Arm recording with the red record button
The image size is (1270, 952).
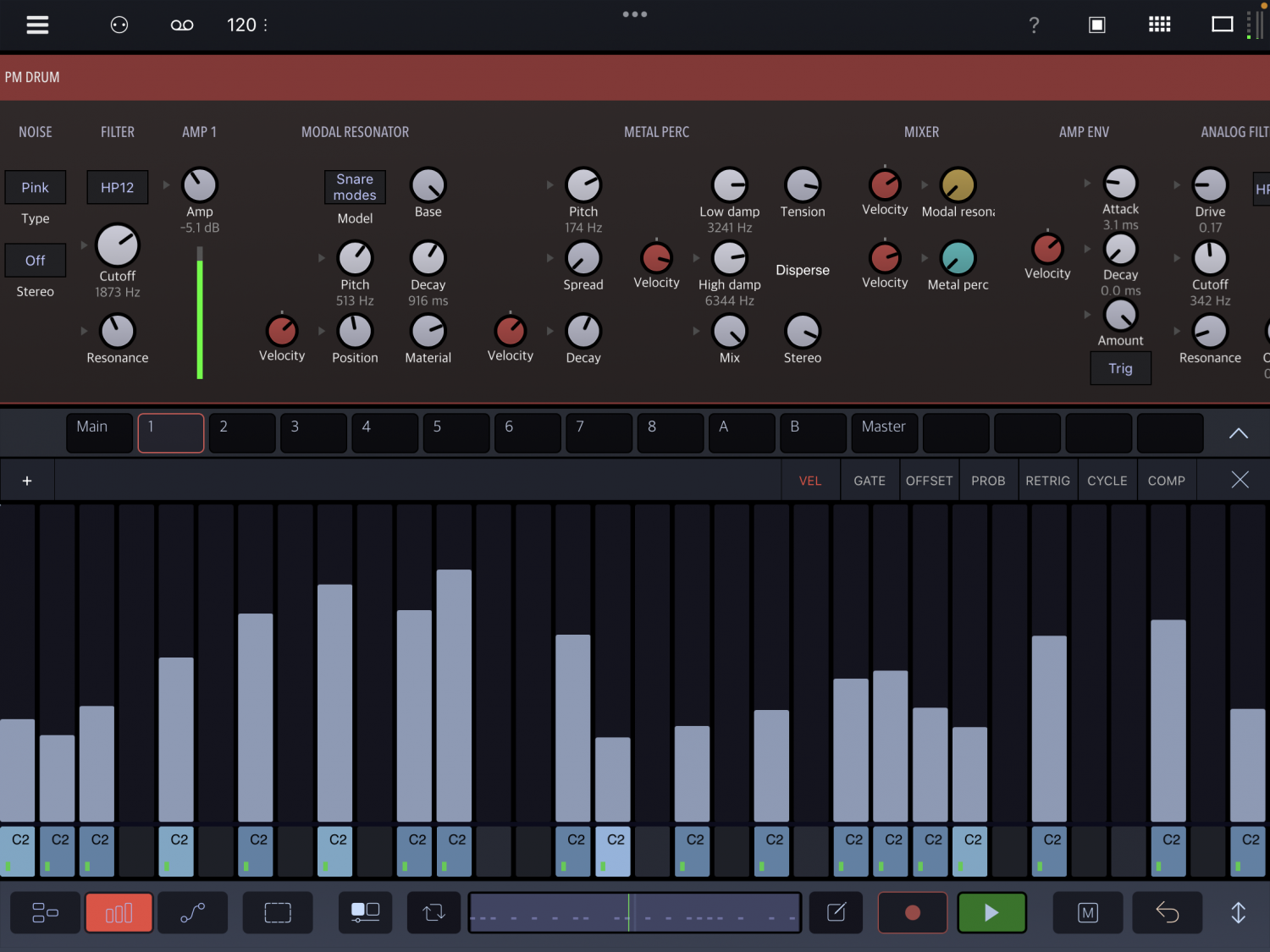(912, 912)
